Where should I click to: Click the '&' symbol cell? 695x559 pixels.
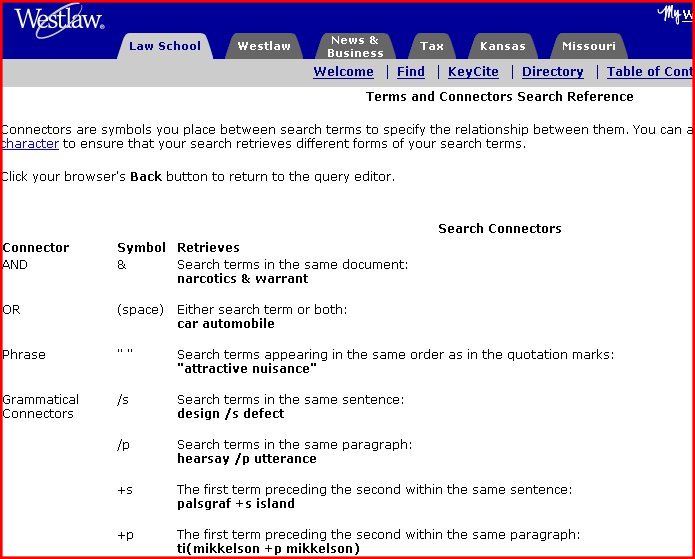pos(121,265)
